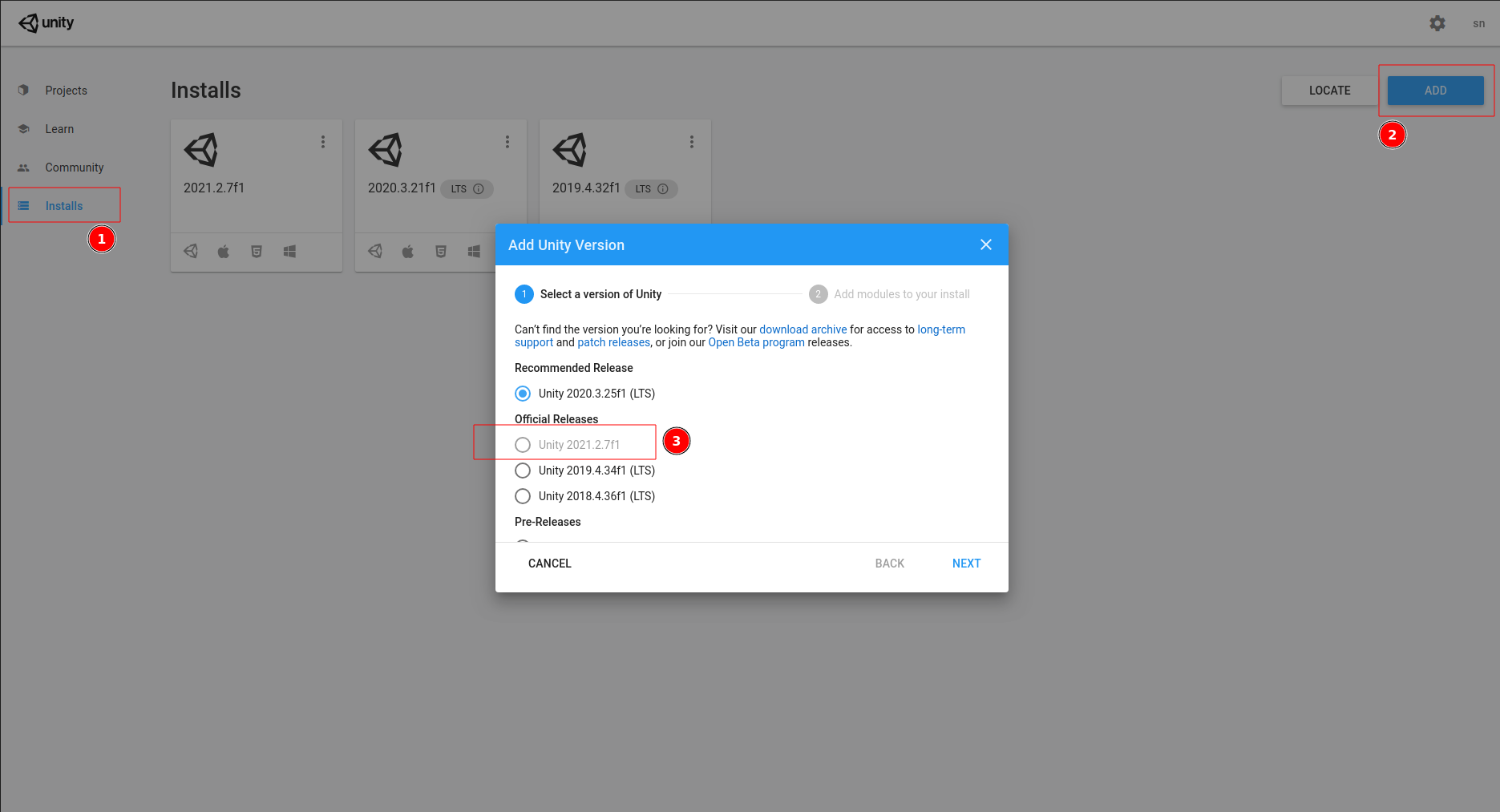Viewport: 1500px width, 812px height.
Task: Click the Installs page heading
Action: click(206, 91)
